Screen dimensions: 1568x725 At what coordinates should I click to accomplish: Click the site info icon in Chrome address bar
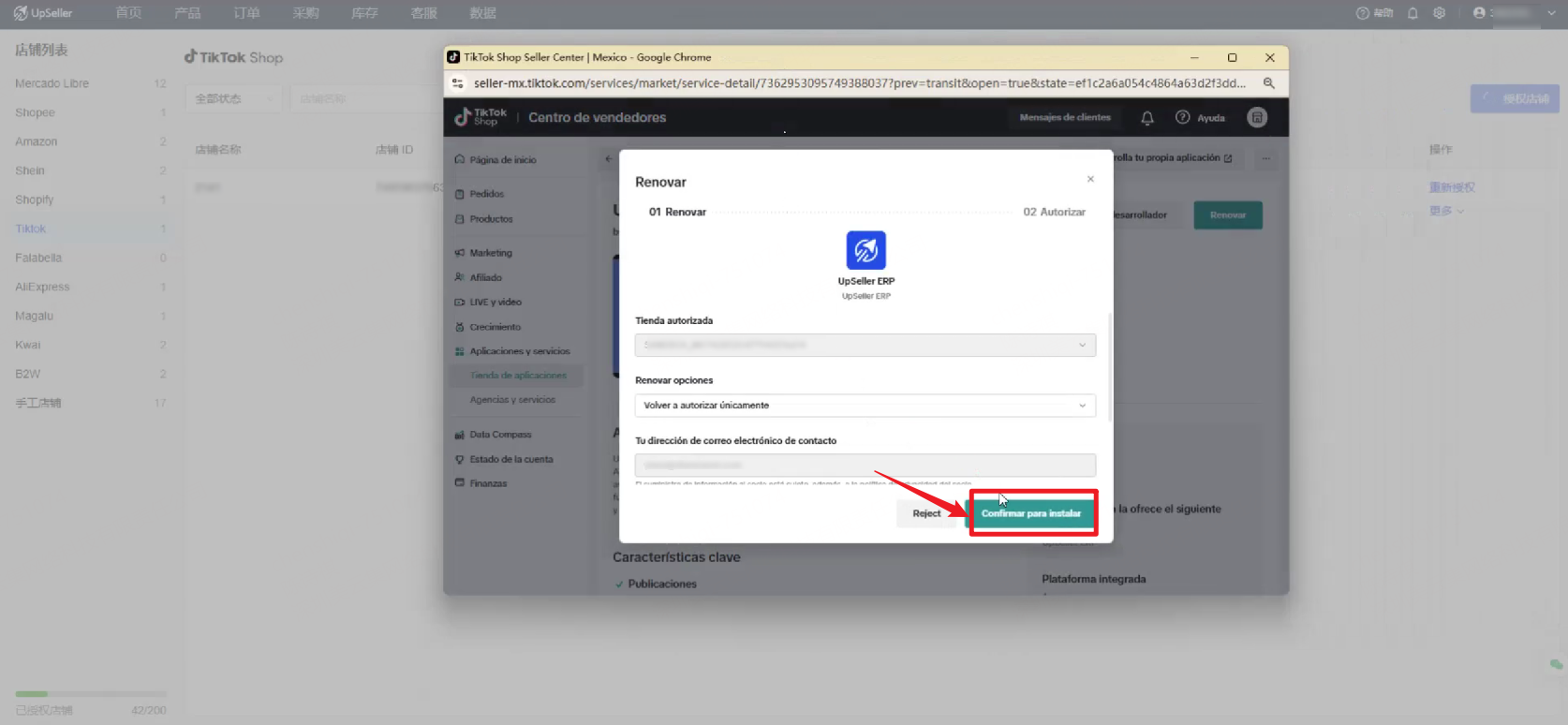[457, 83]
